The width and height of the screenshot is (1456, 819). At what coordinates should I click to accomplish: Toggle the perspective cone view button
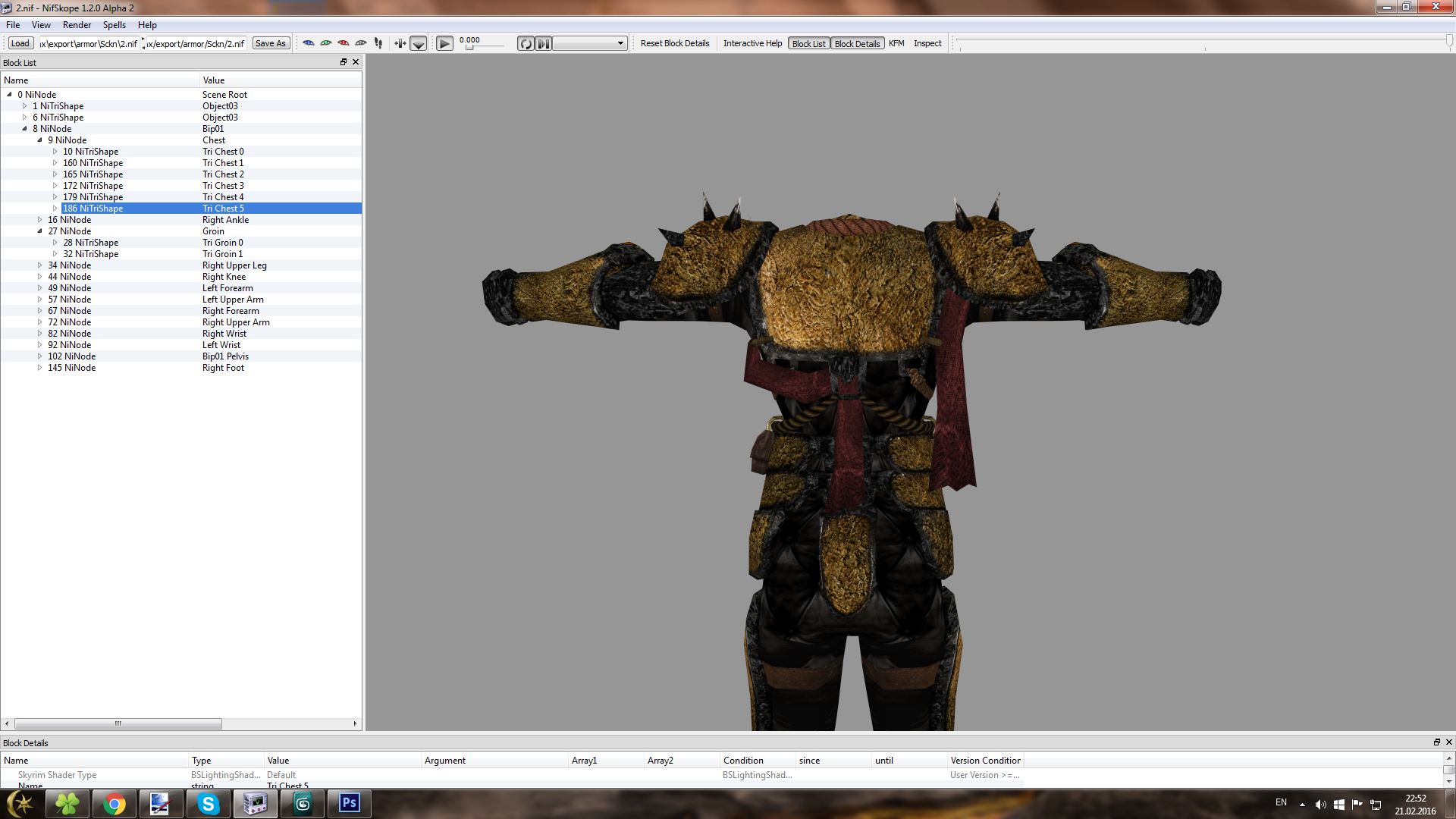(x=419, y=44)
